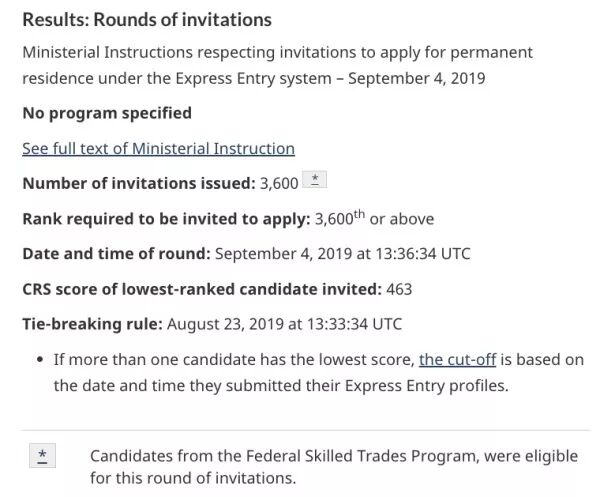
Task: Click the "Results: Rounds of invitations" heading
Action: pos(147,20)
